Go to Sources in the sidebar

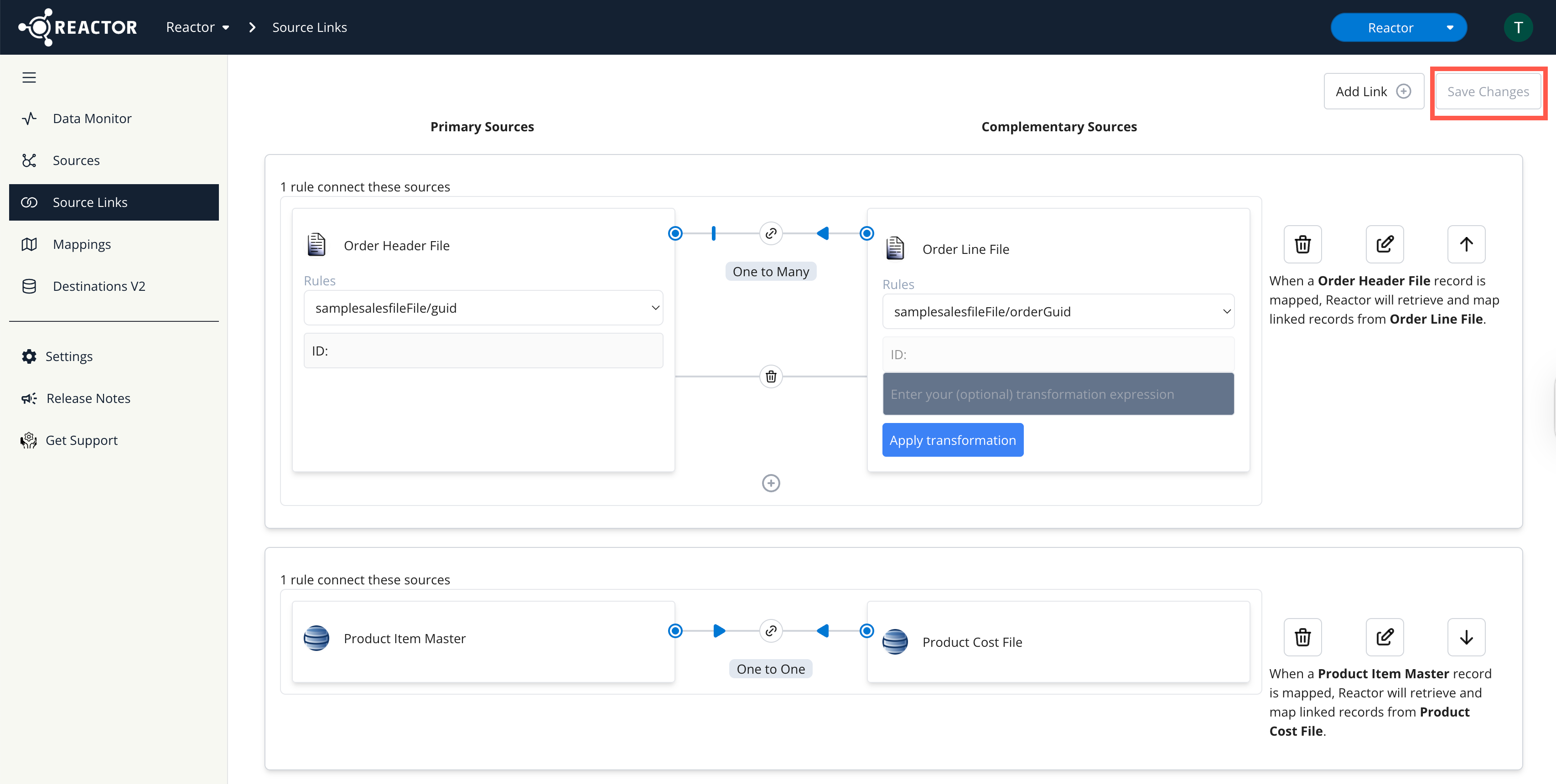(x=114, y=160)
